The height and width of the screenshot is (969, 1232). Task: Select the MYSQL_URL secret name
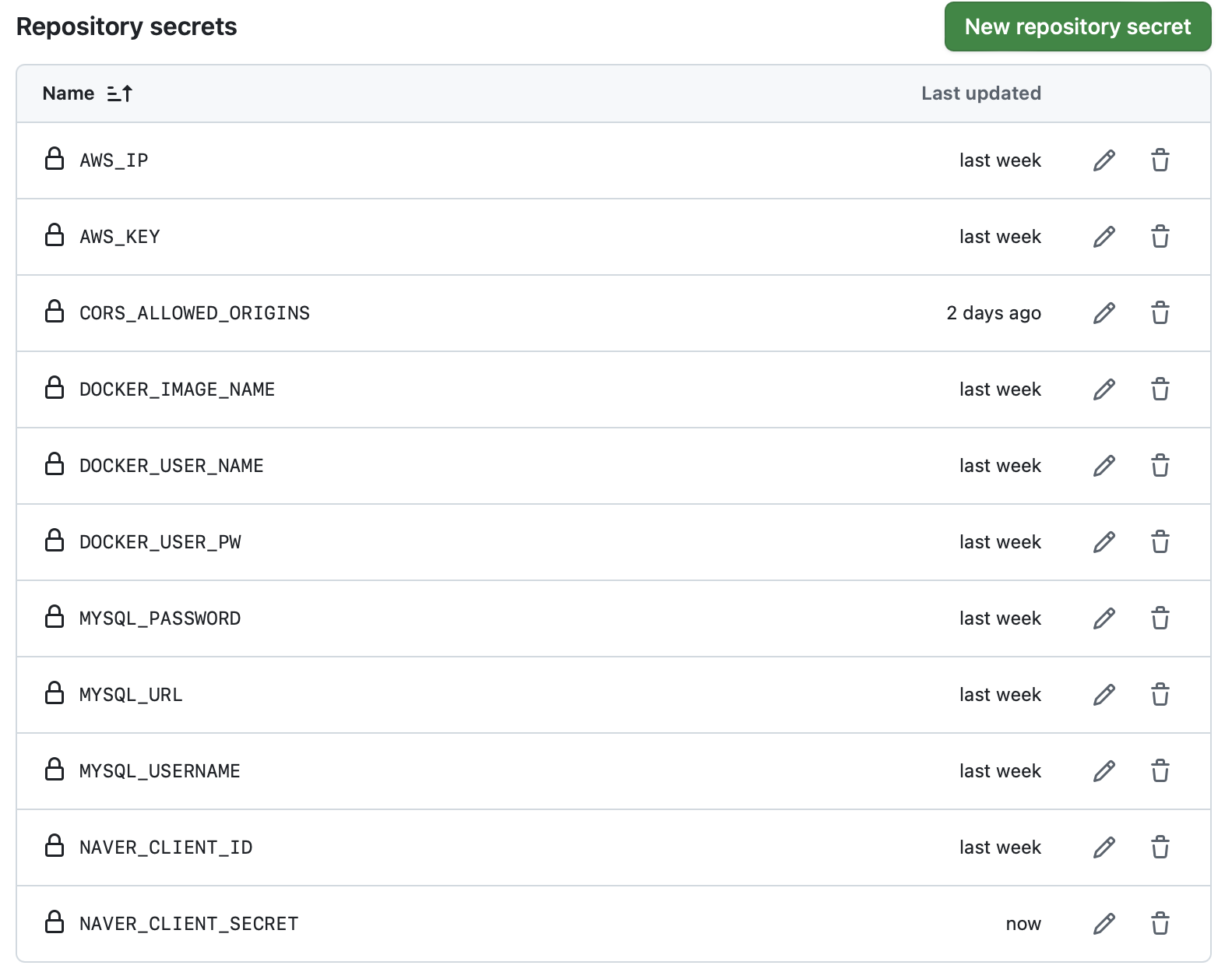pyautogui.click(x=131, y=695)
